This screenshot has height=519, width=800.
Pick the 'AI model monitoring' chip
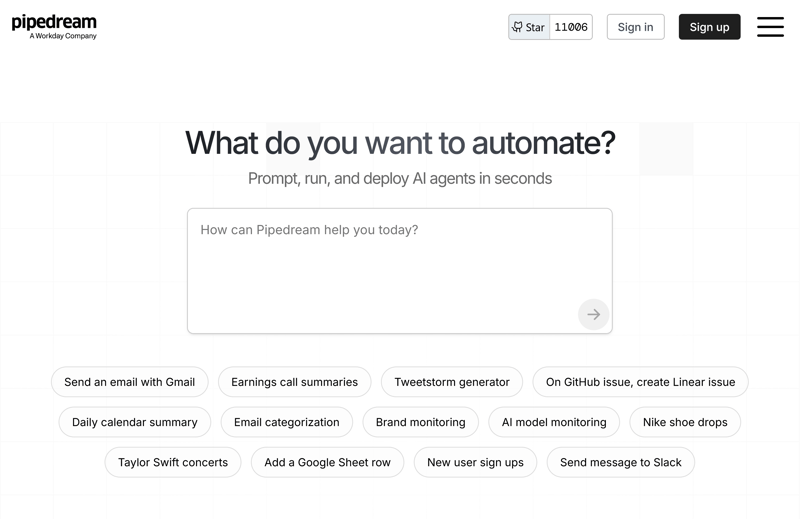[x=554, y=422]
